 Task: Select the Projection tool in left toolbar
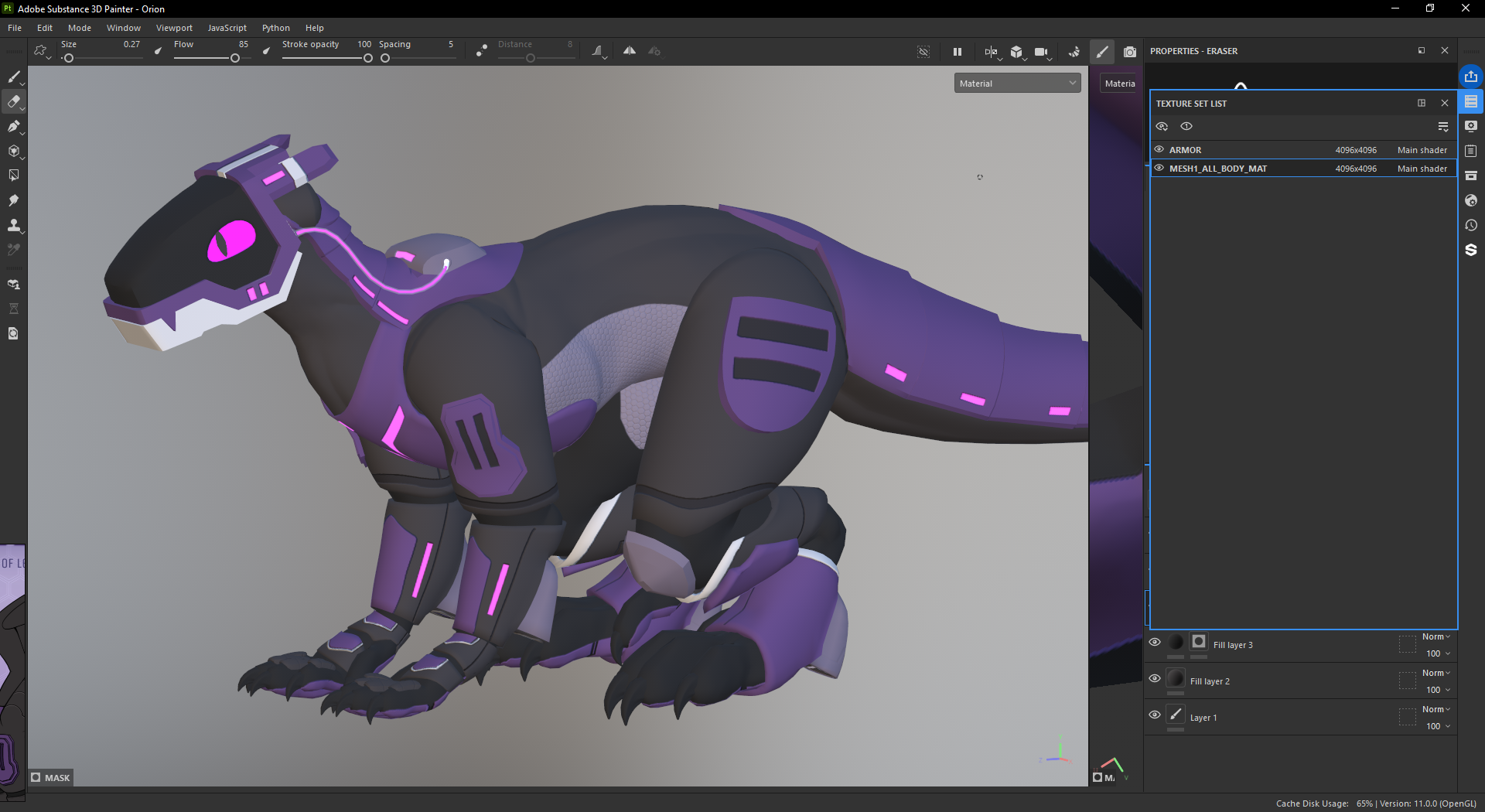13,126
